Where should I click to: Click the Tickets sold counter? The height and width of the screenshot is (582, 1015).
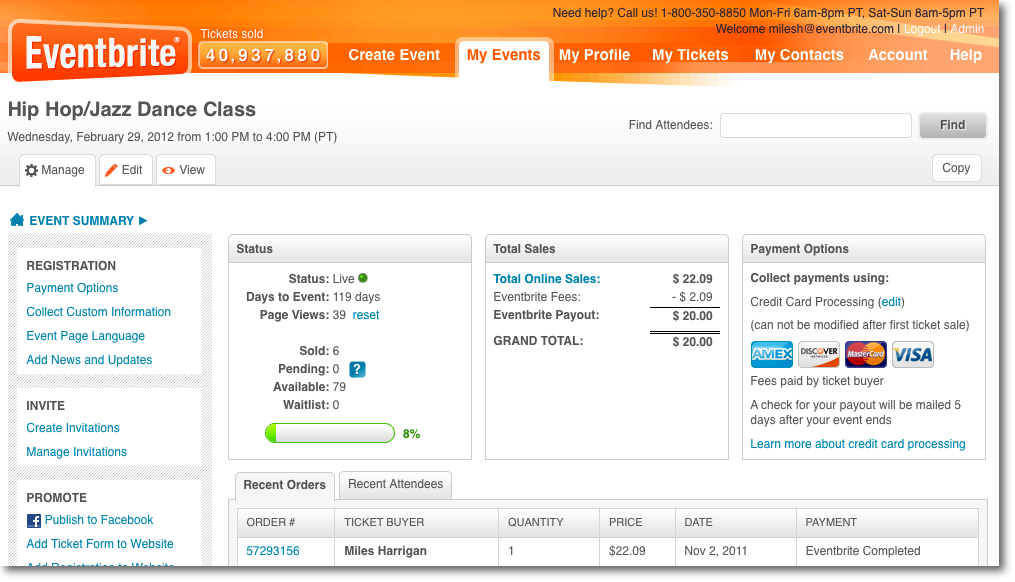point(263,56)
